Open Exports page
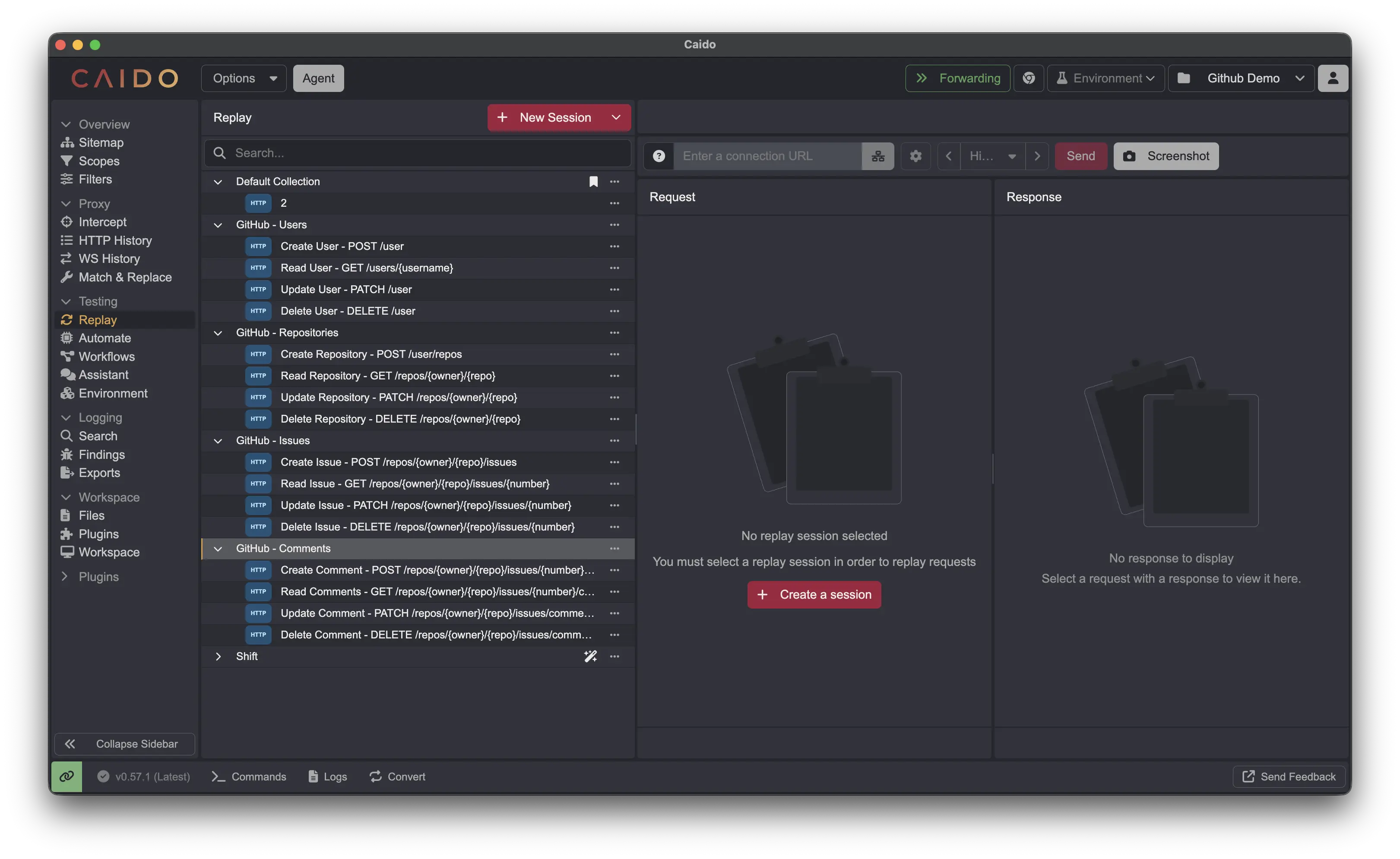The height and width of the screenshot is (859, 1400). 99,473
